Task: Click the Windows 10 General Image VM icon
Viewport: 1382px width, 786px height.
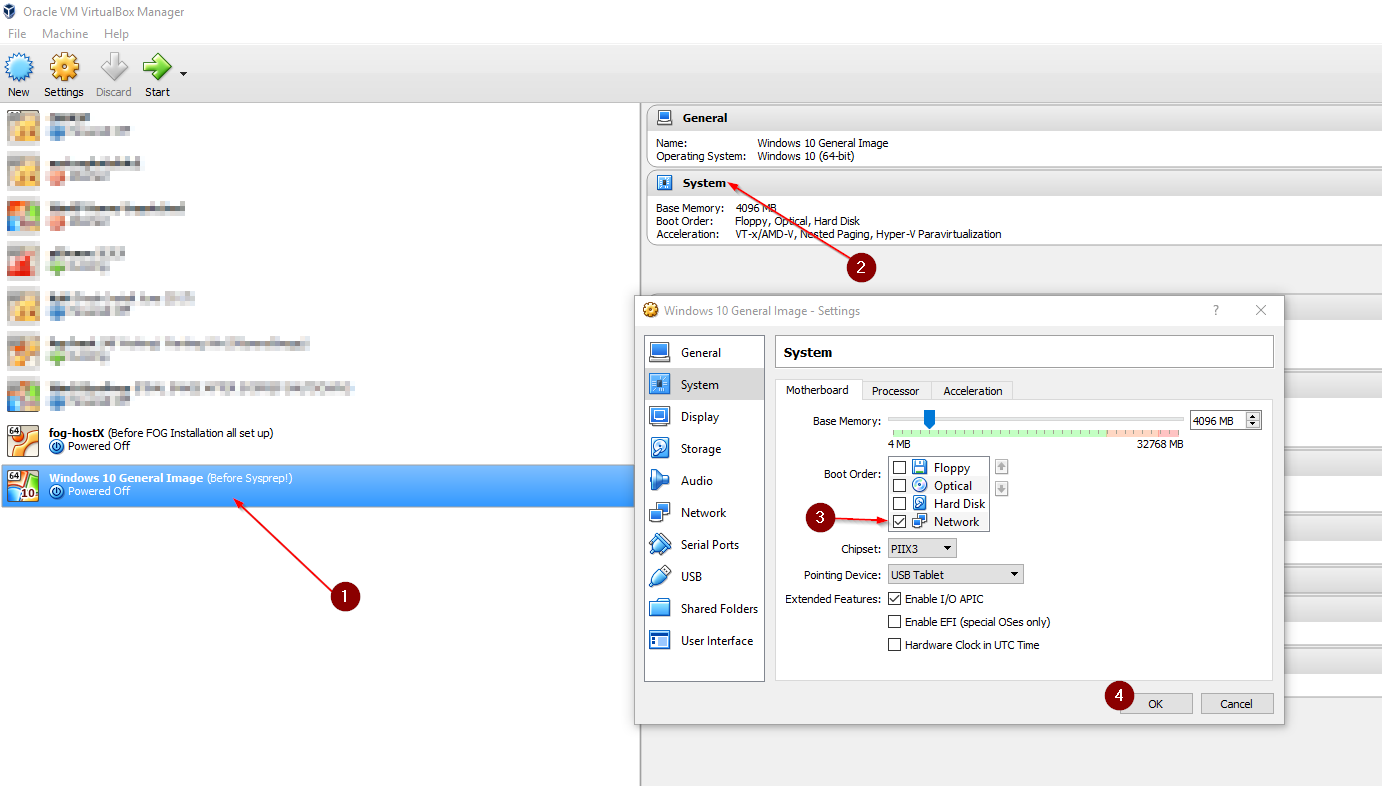Action: click(x=23, y=486)
